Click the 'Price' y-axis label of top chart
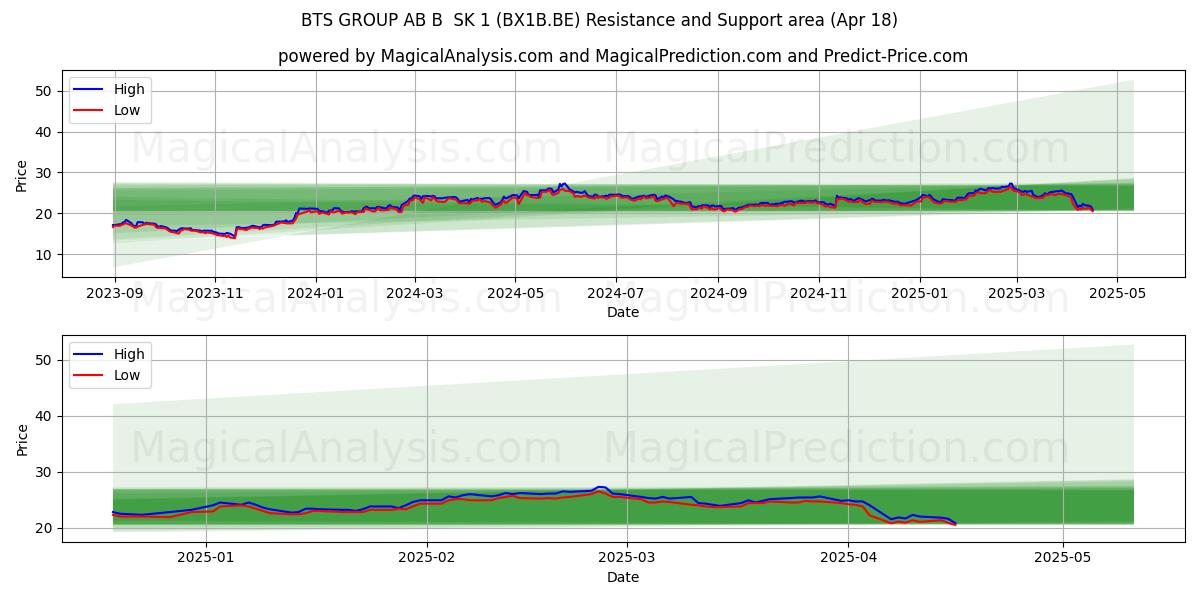Viewport: 1200px width, 600px height. coord(22,175)
